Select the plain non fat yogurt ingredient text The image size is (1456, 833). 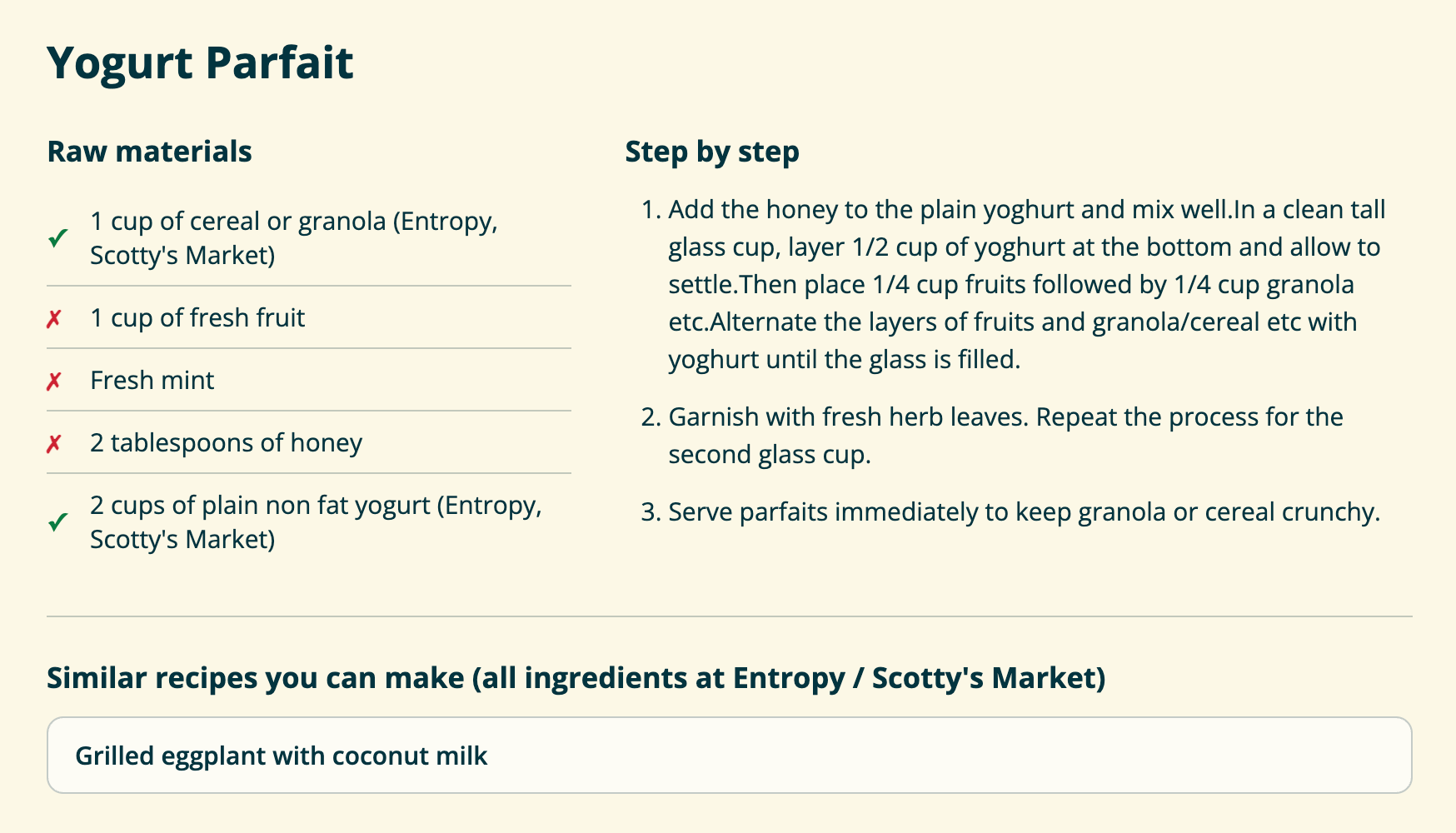click(315, 522)
